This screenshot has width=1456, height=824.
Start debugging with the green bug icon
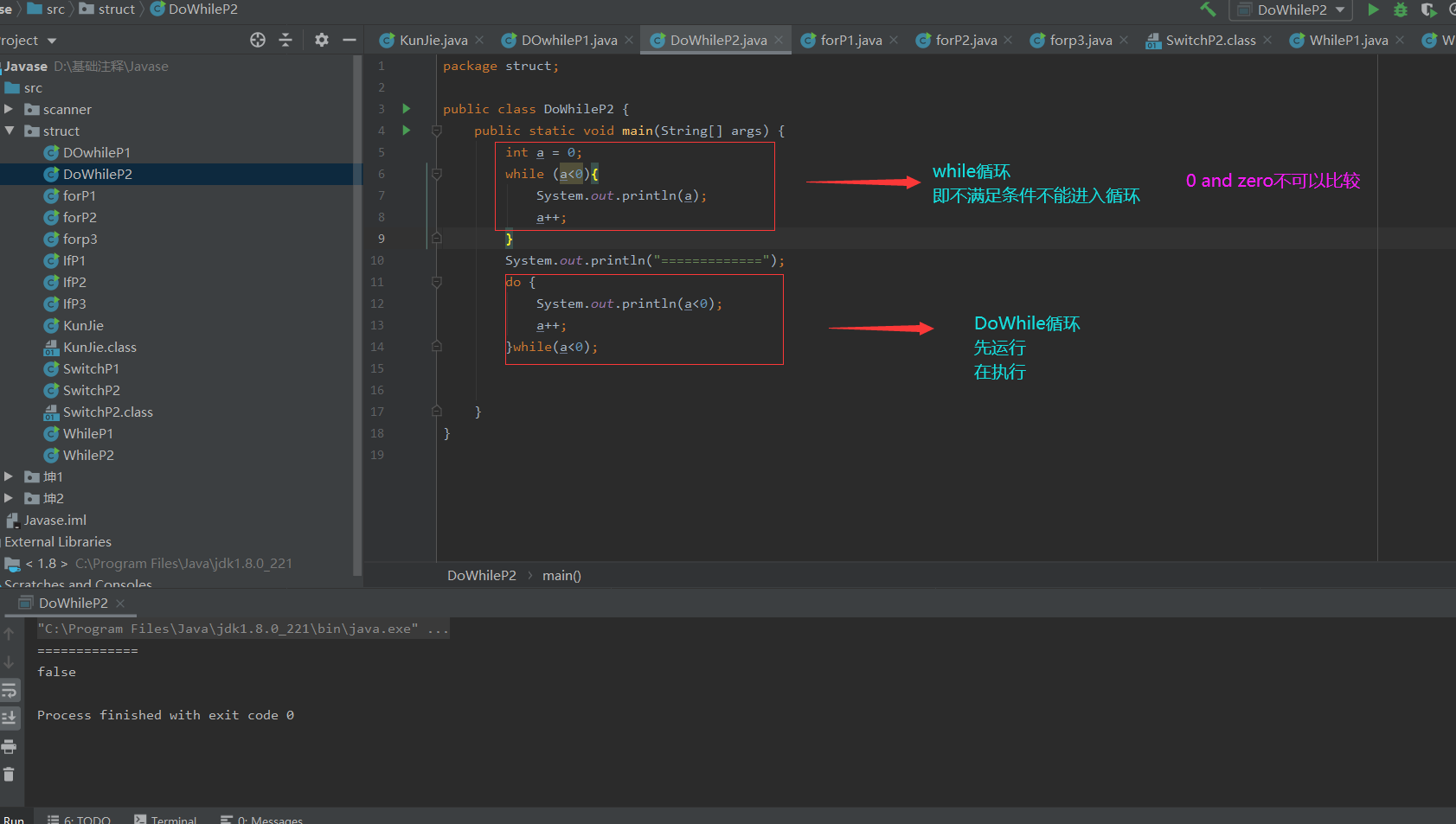coord(1401,10)
